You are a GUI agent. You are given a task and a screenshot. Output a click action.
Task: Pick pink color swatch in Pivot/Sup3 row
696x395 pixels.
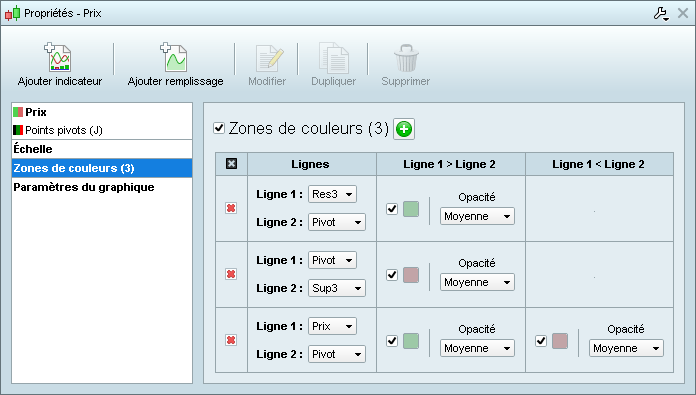pyautogui.click(x=411, y=275)
